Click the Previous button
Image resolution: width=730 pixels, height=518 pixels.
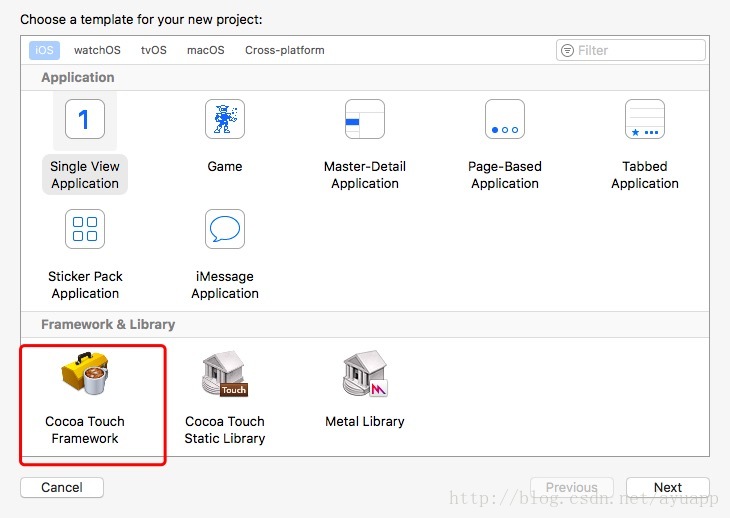coord(572,487)
